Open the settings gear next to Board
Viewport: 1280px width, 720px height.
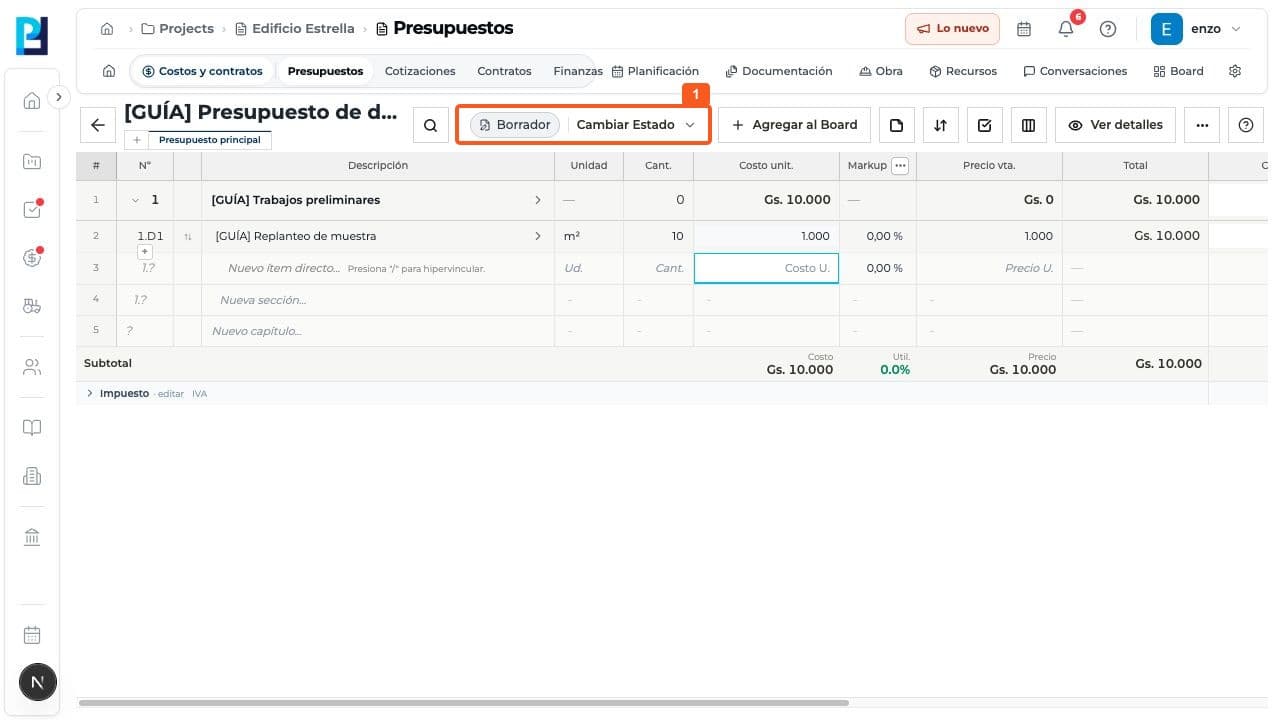point(1235,71)
